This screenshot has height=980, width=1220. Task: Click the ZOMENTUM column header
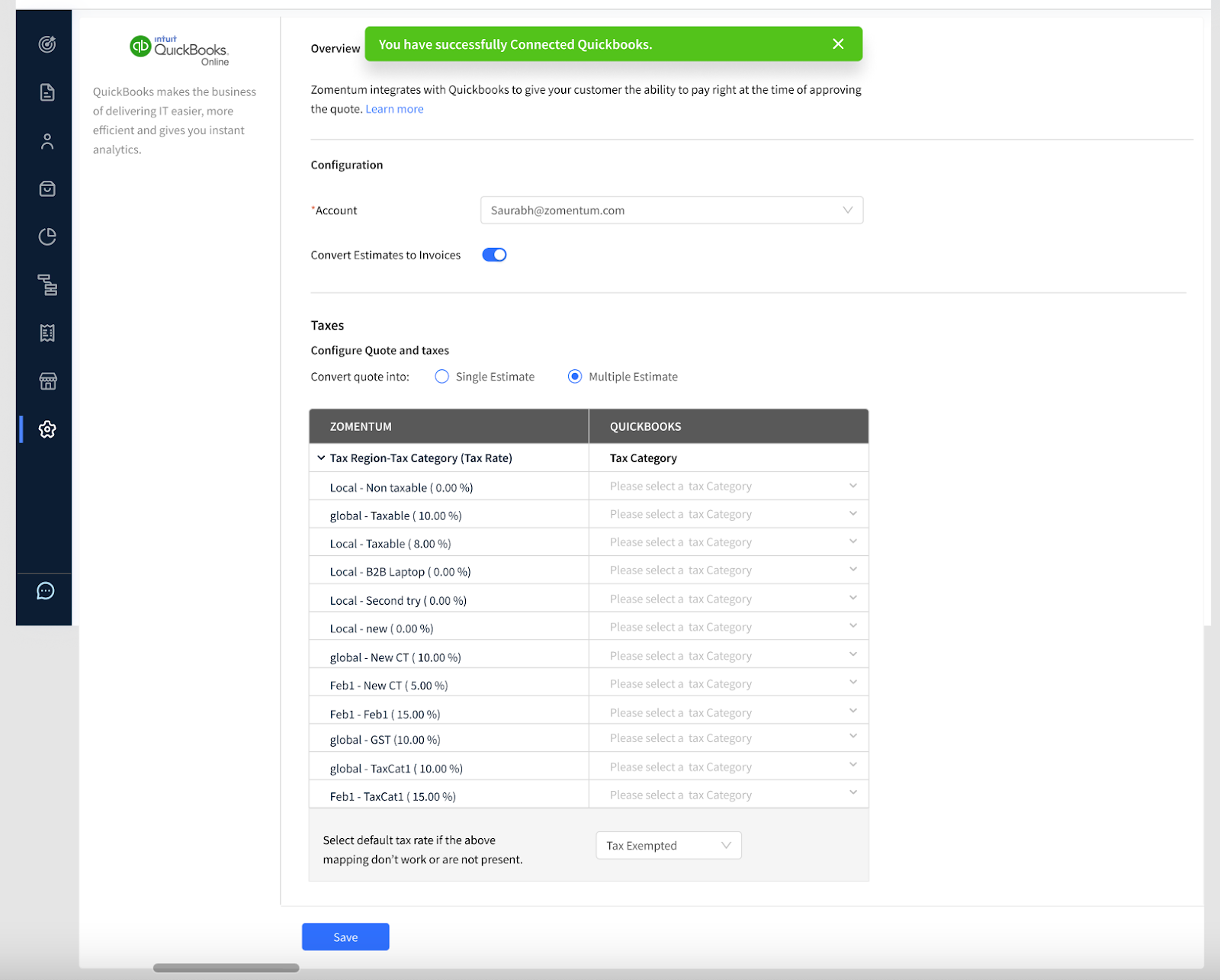tap(361, 426)
